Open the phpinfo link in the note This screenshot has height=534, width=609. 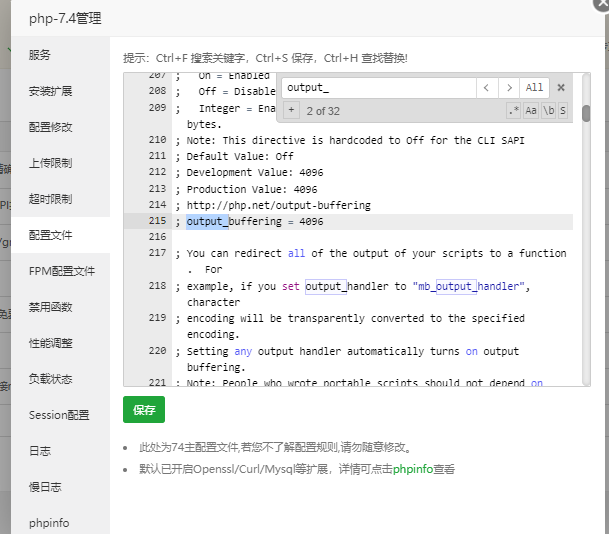pos(412,468)
